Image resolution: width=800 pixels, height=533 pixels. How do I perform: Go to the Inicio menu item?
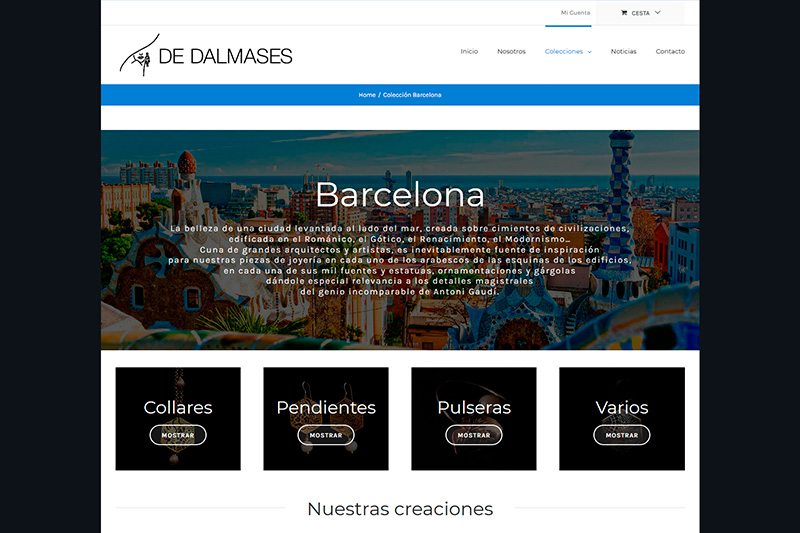coord(469,51)
